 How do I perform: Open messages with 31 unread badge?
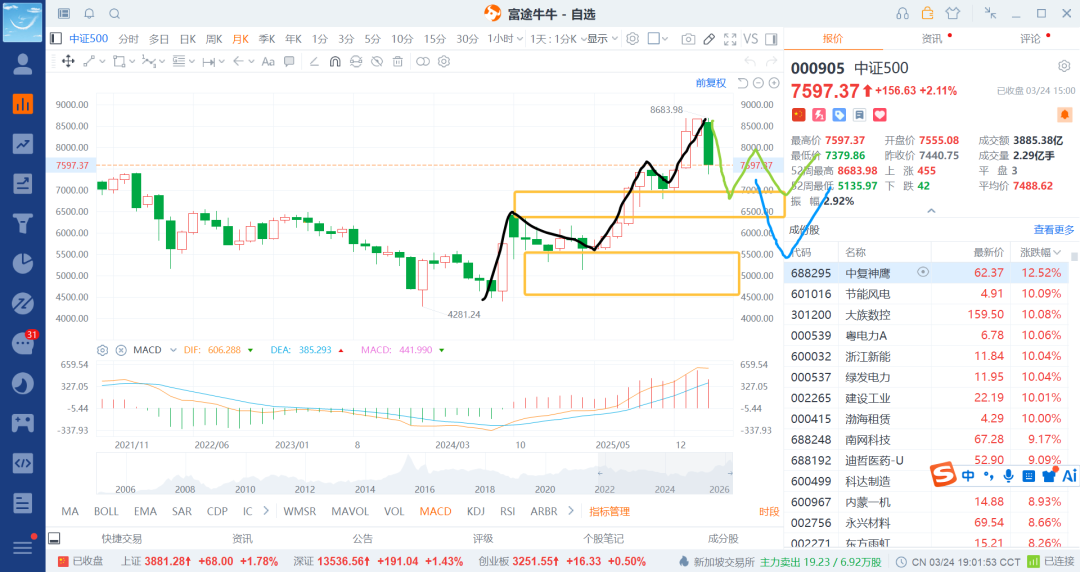(x=23, y=343)
